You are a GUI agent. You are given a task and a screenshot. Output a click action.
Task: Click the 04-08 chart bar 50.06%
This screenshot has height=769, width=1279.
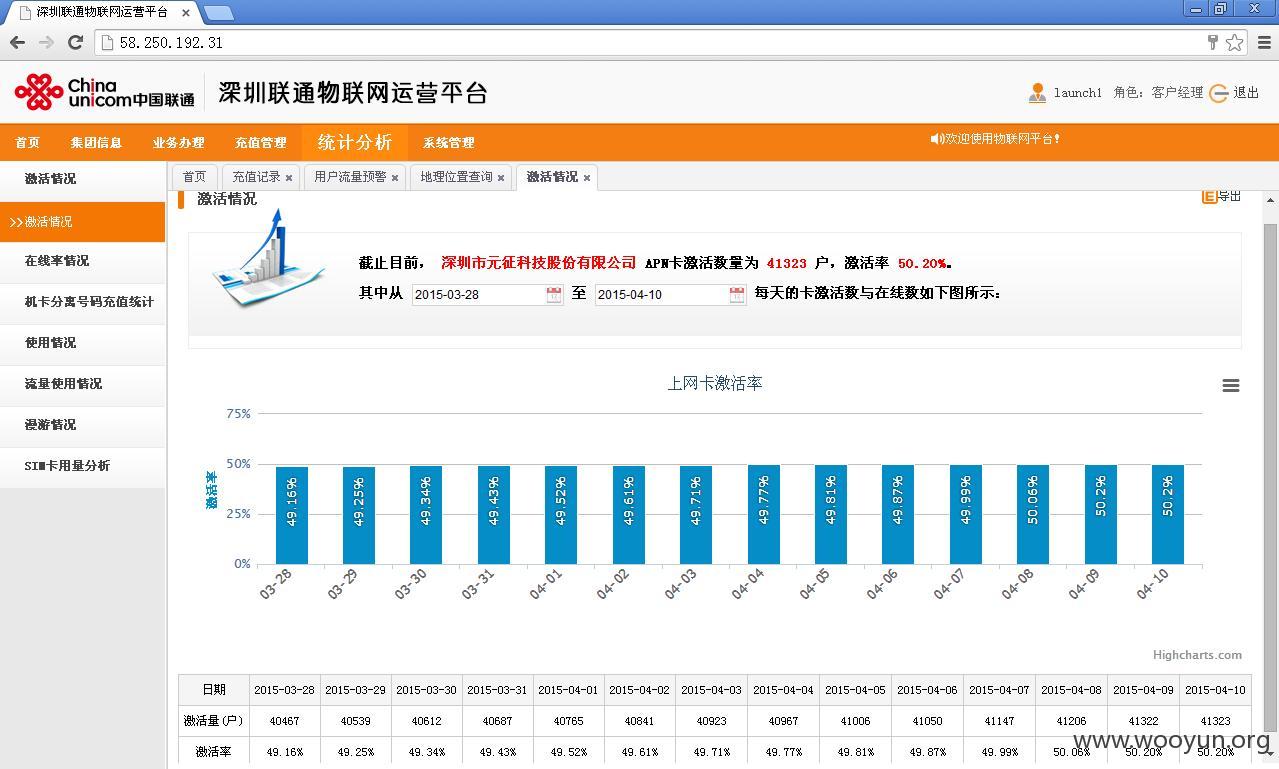(x=1033, y=514)
